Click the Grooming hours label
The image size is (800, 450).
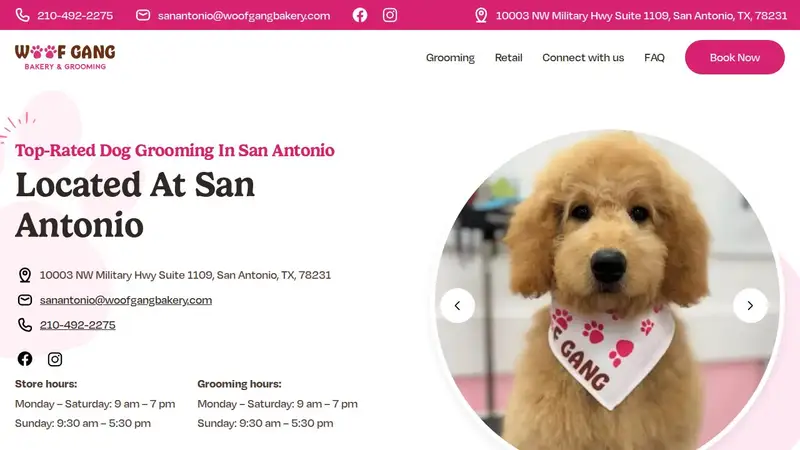point(239,384)
